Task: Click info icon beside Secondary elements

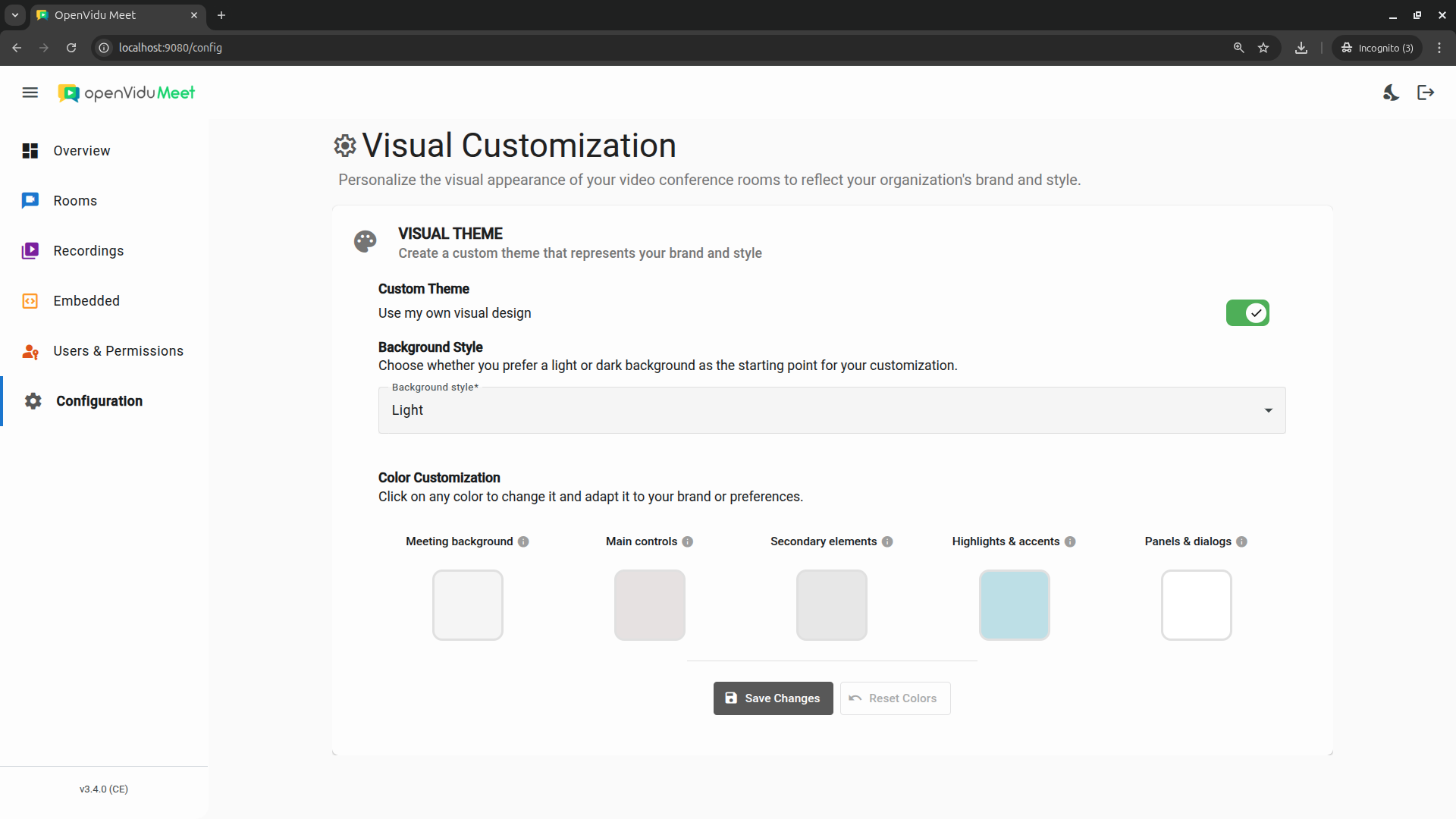Action: (887, 541)
